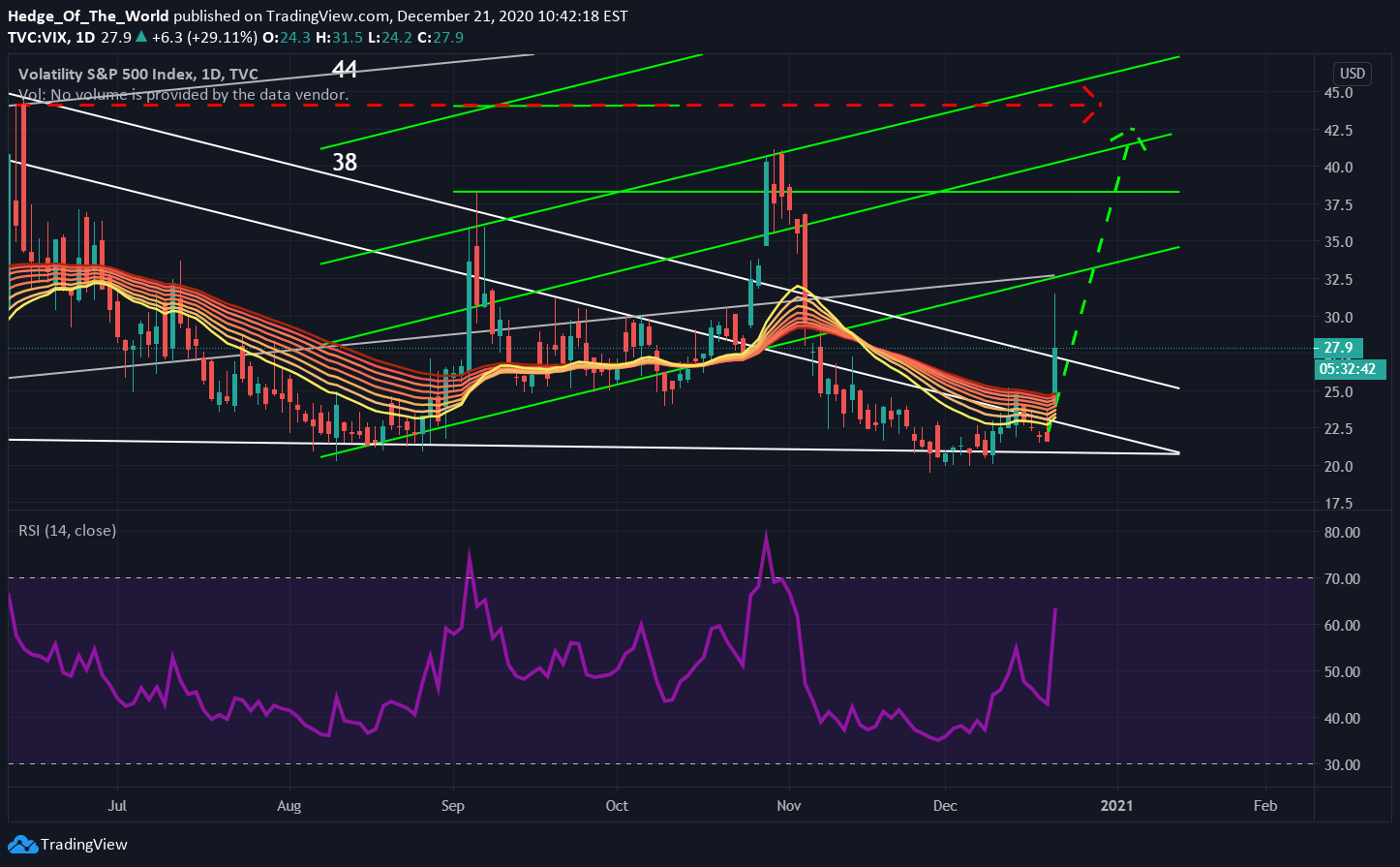
Task: Click 50.00 on the RSI axis
Action: pyautogui.click(x=1340, y=672)
